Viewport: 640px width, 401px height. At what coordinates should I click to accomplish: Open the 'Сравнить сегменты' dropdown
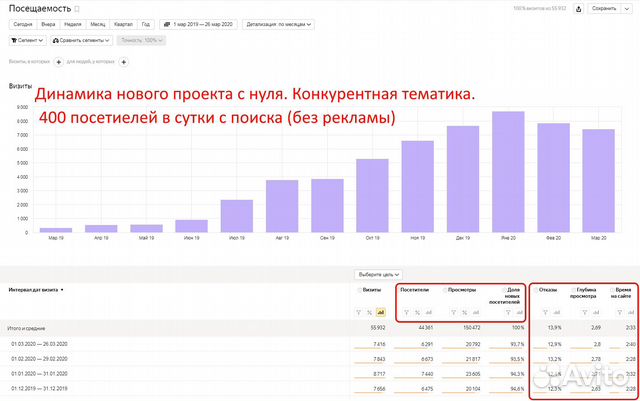pos(82,40)
